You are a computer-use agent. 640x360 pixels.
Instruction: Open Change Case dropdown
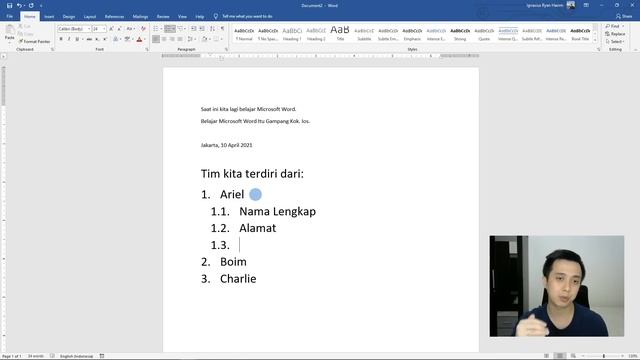tap(131, 29)
